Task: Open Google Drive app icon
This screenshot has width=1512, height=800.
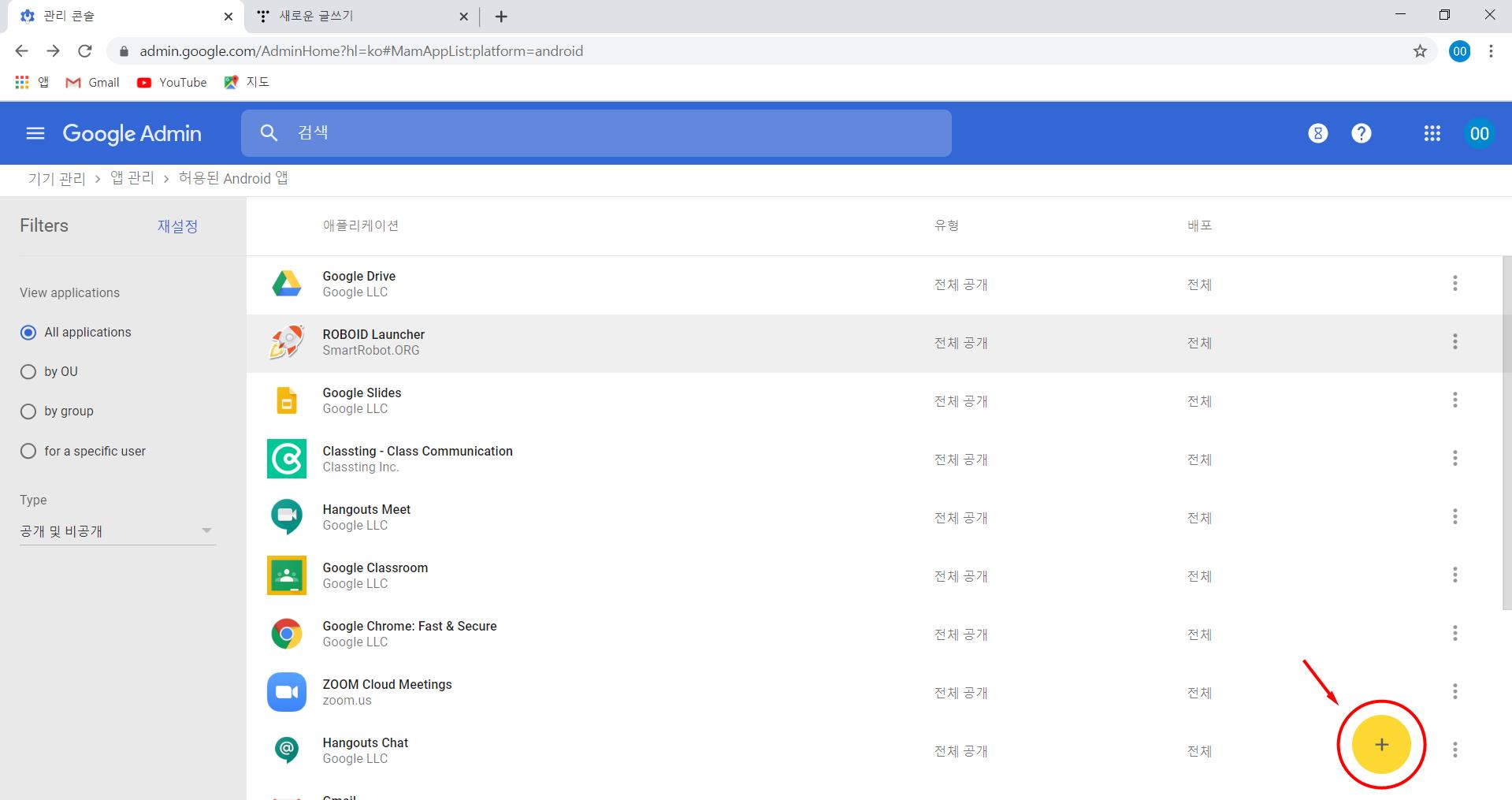Action: (287, 284)
